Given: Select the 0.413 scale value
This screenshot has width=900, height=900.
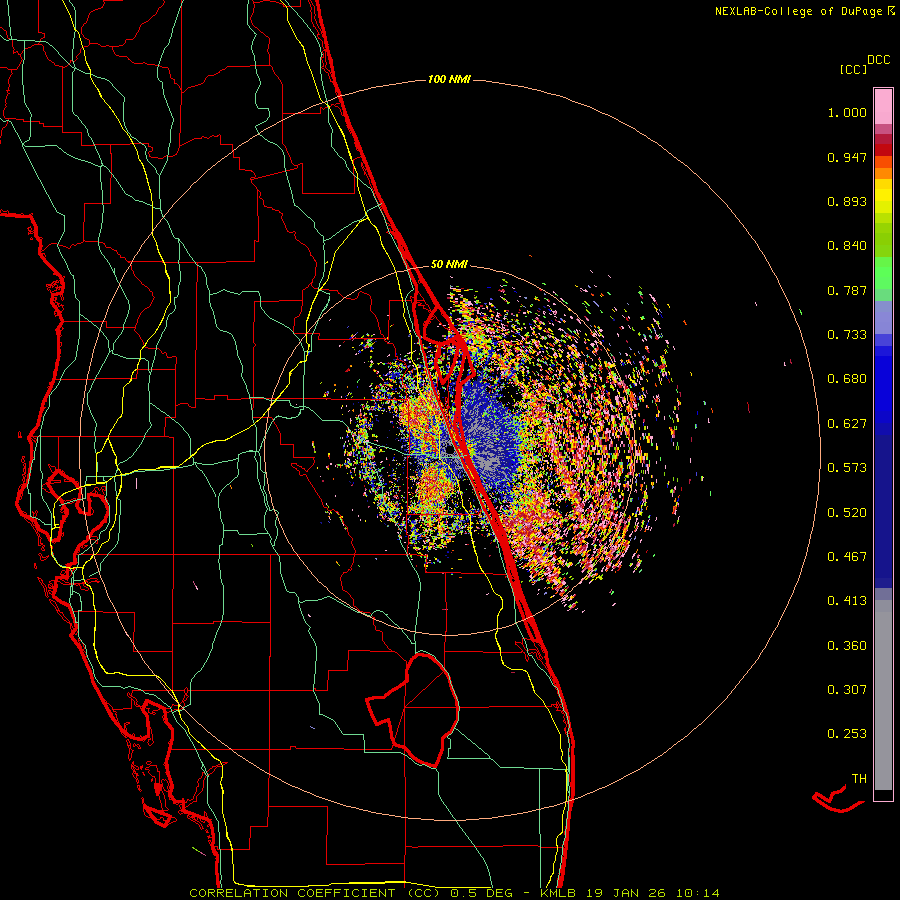Looking at the screenshot, I should [x=847, y=601].
